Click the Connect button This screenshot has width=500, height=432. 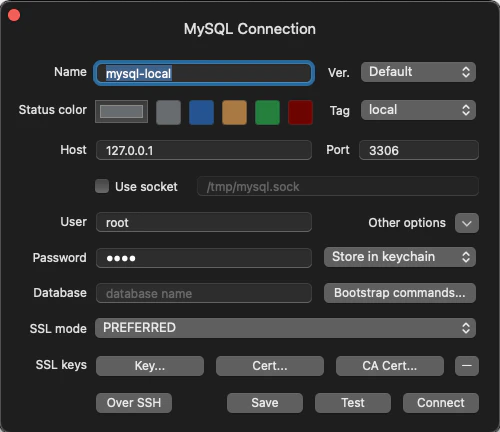pos(441,403)
